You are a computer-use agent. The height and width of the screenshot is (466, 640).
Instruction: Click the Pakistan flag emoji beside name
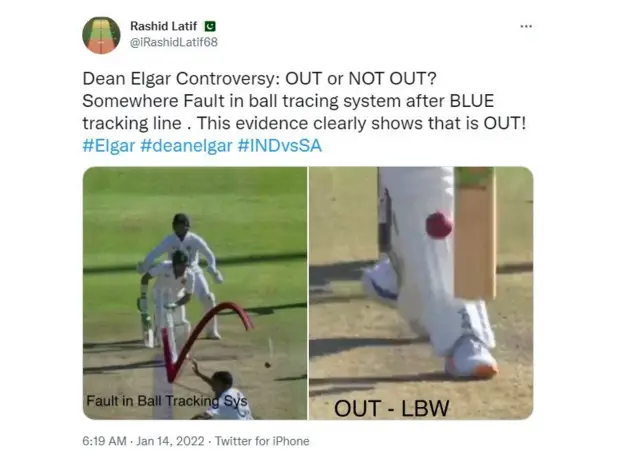tap(210, 27)
